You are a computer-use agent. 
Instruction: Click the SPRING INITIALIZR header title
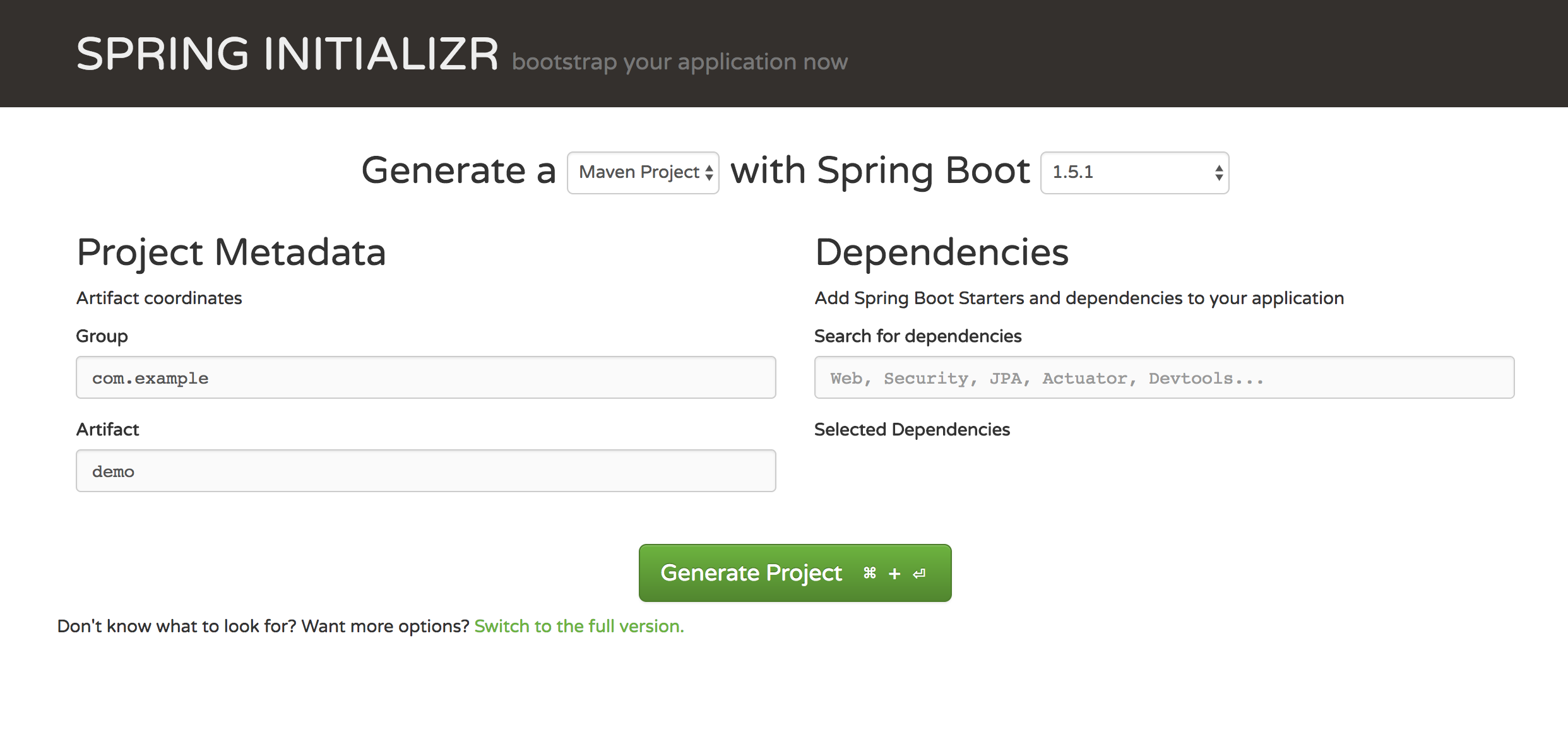pyautogui.click(x=287, y=54)
